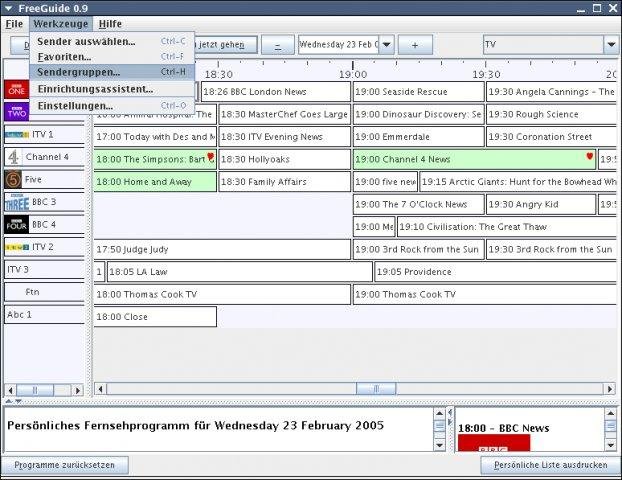
Task: Click the channel list horizontal scrollbar thumb
Action: coord(35,390)
